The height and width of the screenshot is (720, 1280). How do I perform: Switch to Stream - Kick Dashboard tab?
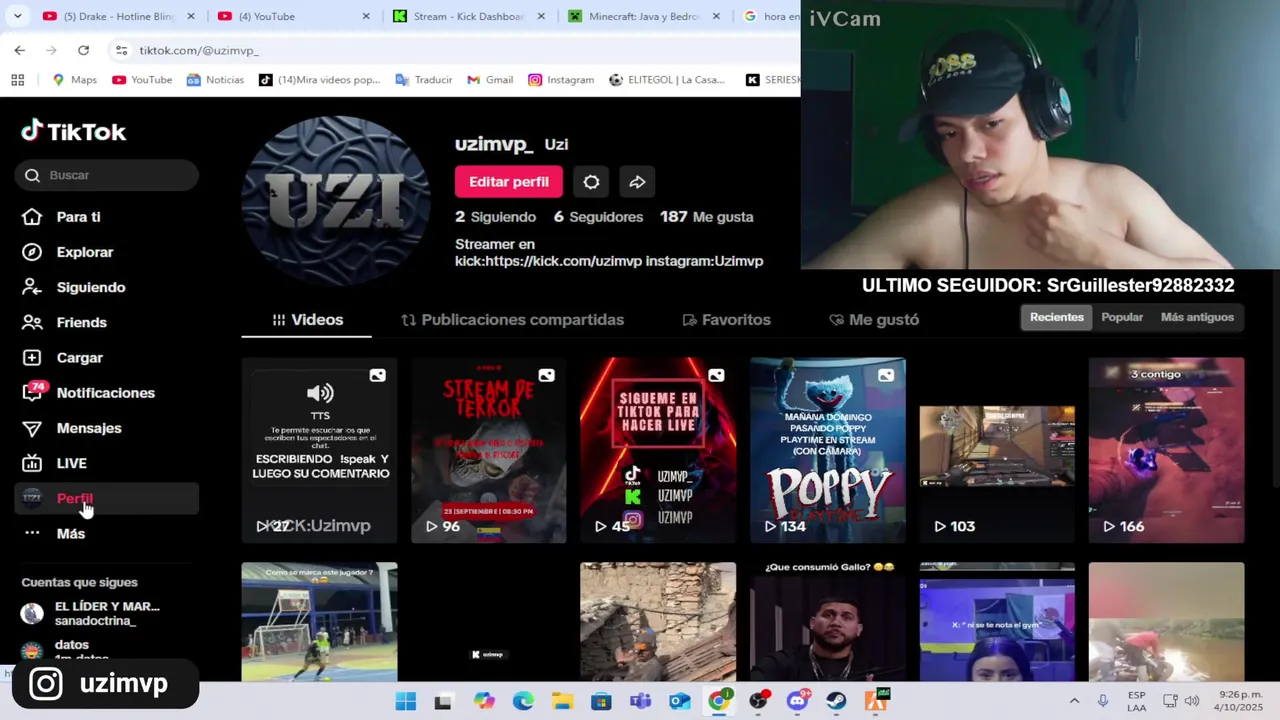(468, 16)
